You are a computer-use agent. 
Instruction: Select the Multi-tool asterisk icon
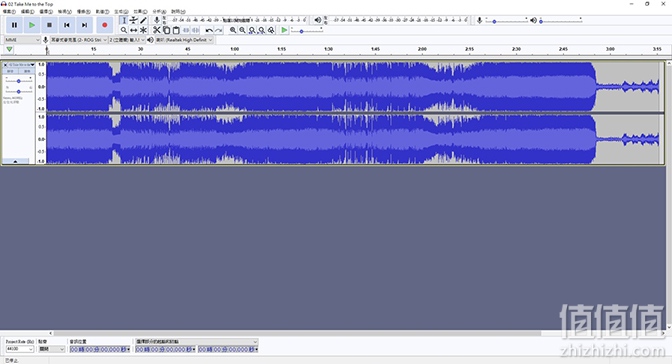click(x=144, y=30)
